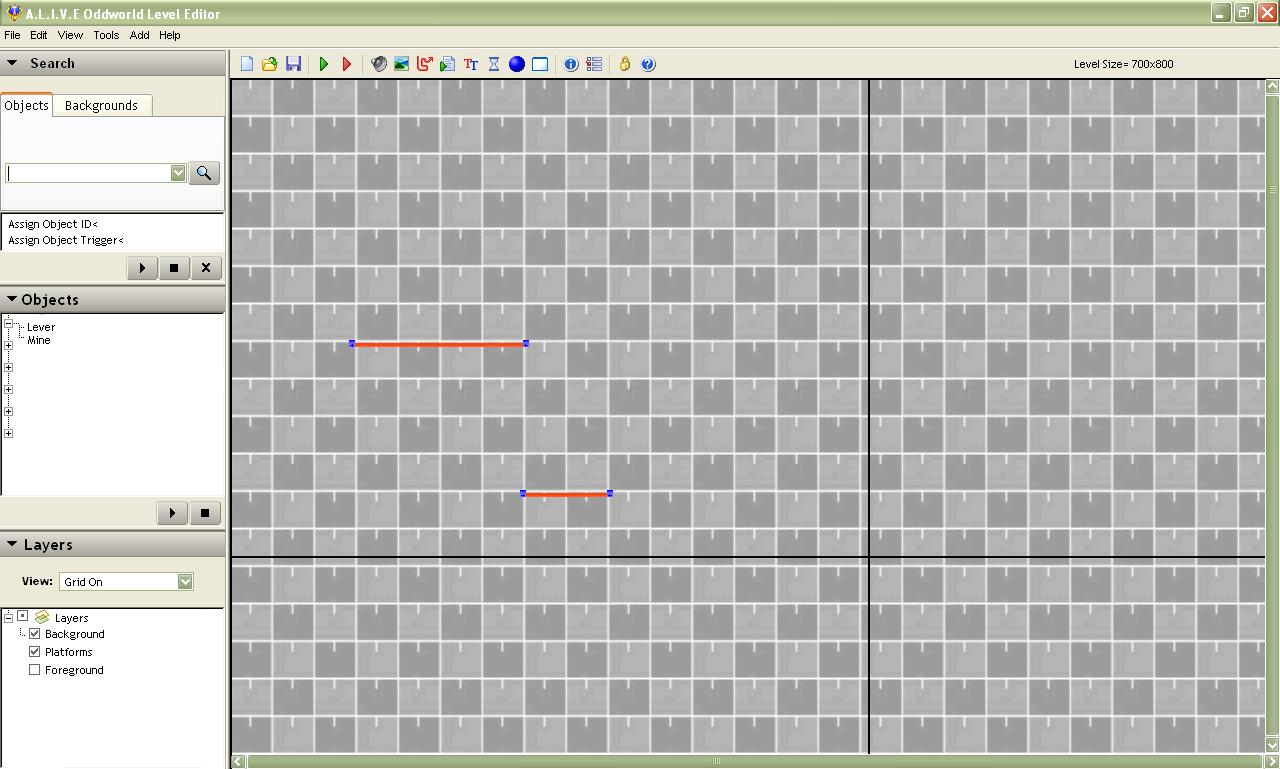
Task: Enable the Foreground layer checkbox
Action: 35,670
